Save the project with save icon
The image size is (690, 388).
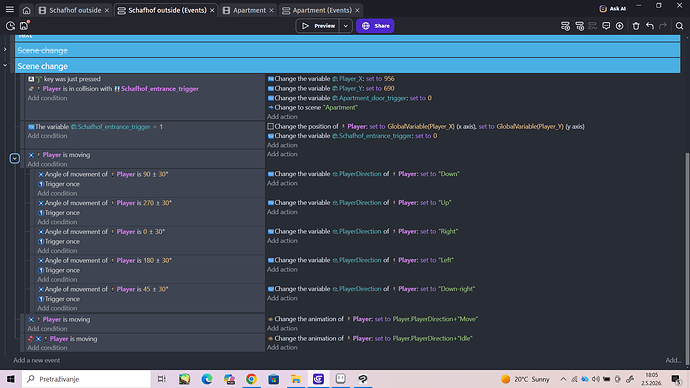(24, 26)
